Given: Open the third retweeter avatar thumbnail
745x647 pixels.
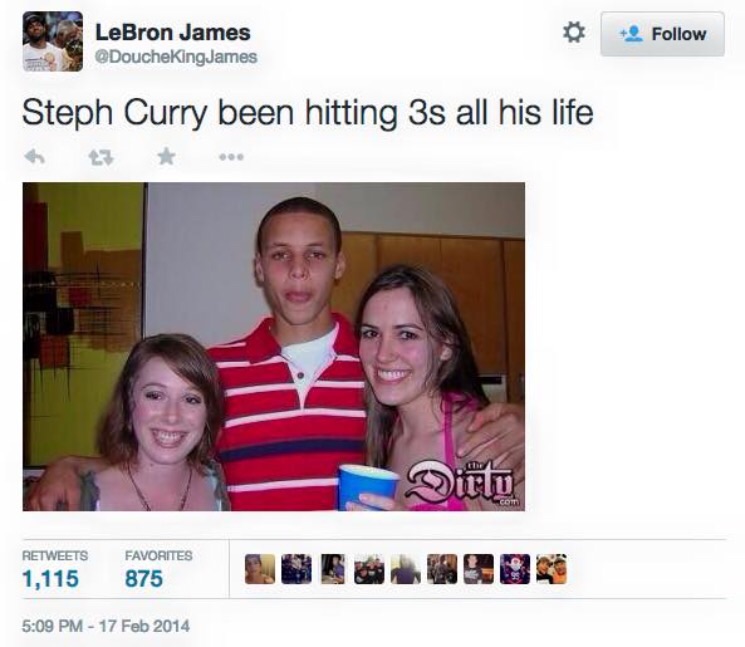Looking at the screenshot, I should pos(333,569).
